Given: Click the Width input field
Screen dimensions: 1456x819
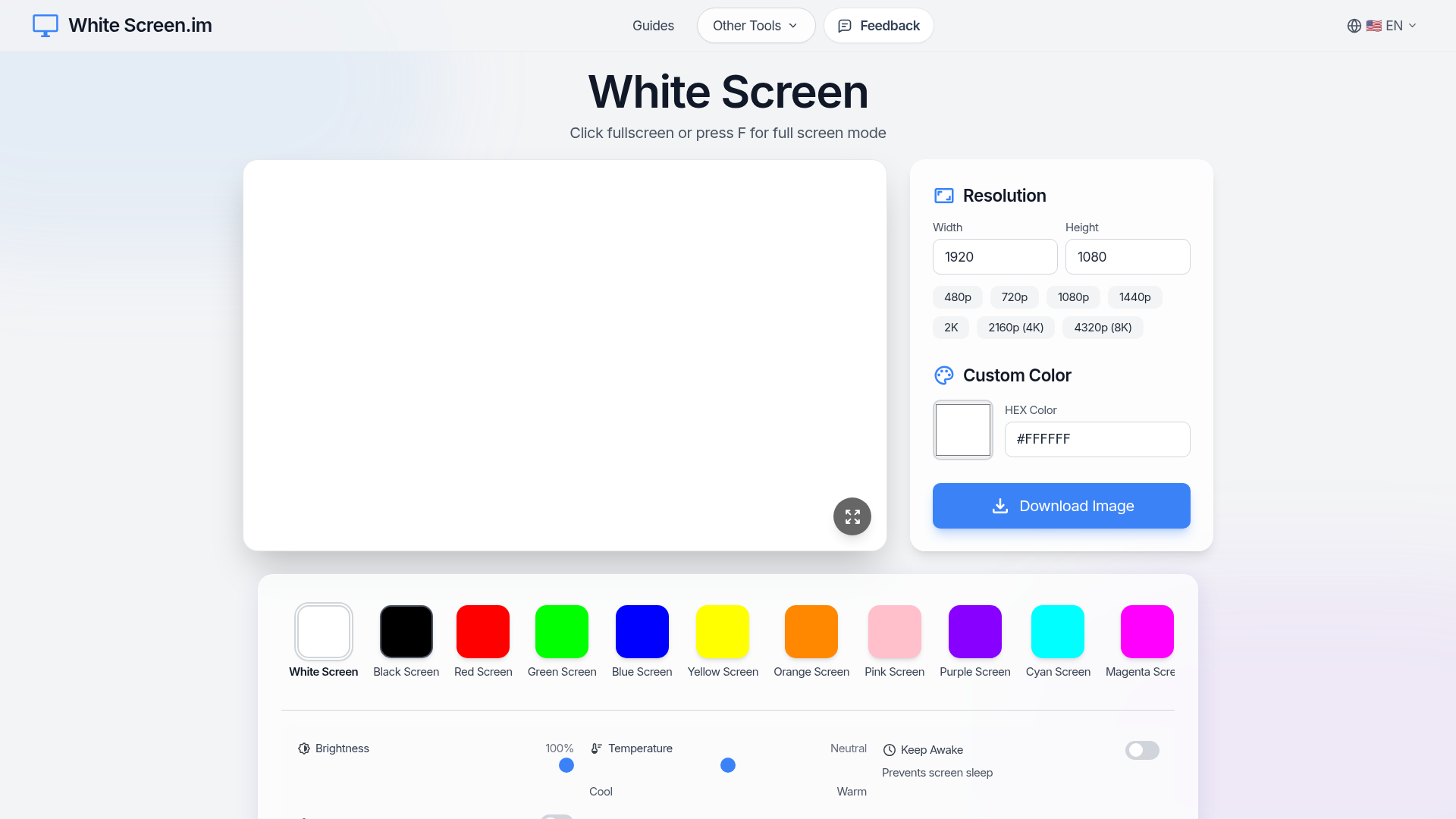Looking at the screenshot, I should point(995,257).
